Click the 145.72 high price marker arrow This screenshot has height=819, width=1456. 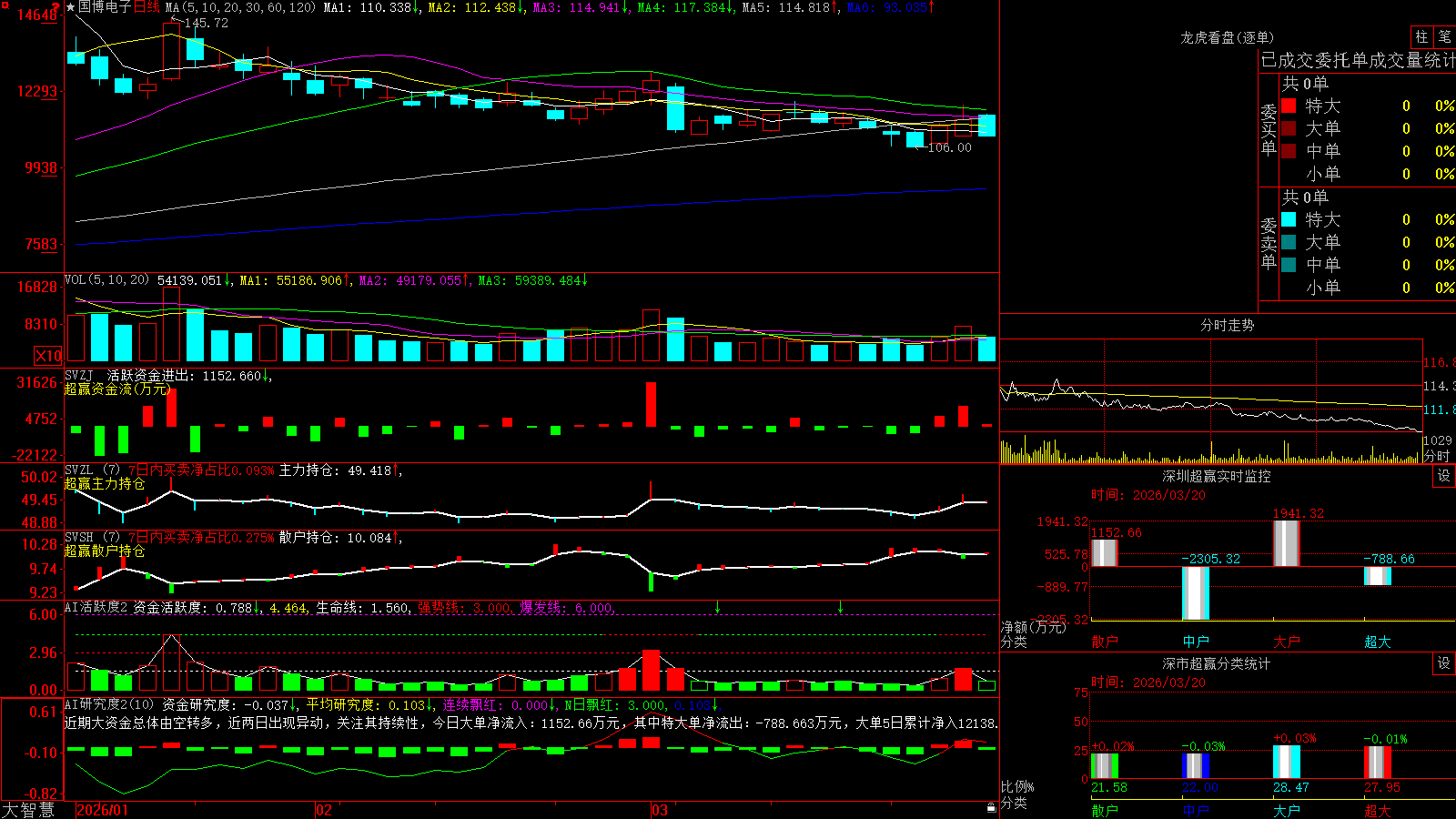(x=176, y=20)
